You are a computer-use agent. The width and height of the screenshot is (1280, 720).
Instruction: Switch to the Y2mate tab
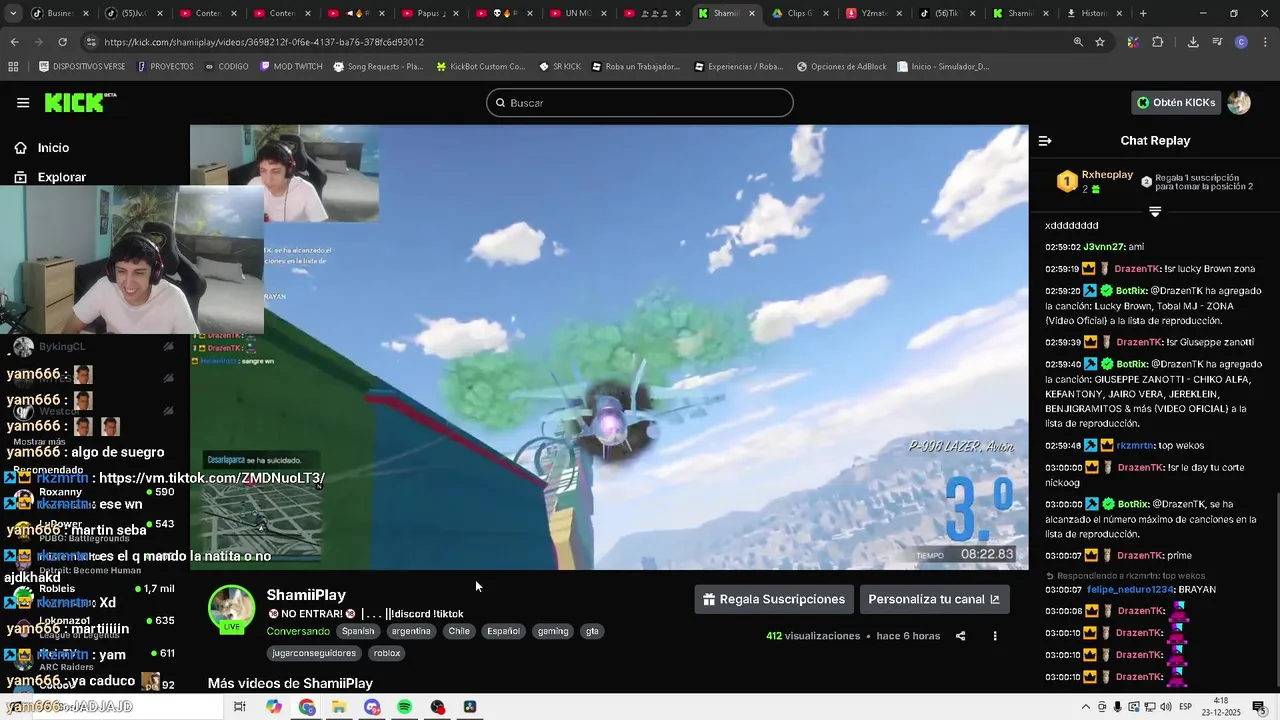873,13
